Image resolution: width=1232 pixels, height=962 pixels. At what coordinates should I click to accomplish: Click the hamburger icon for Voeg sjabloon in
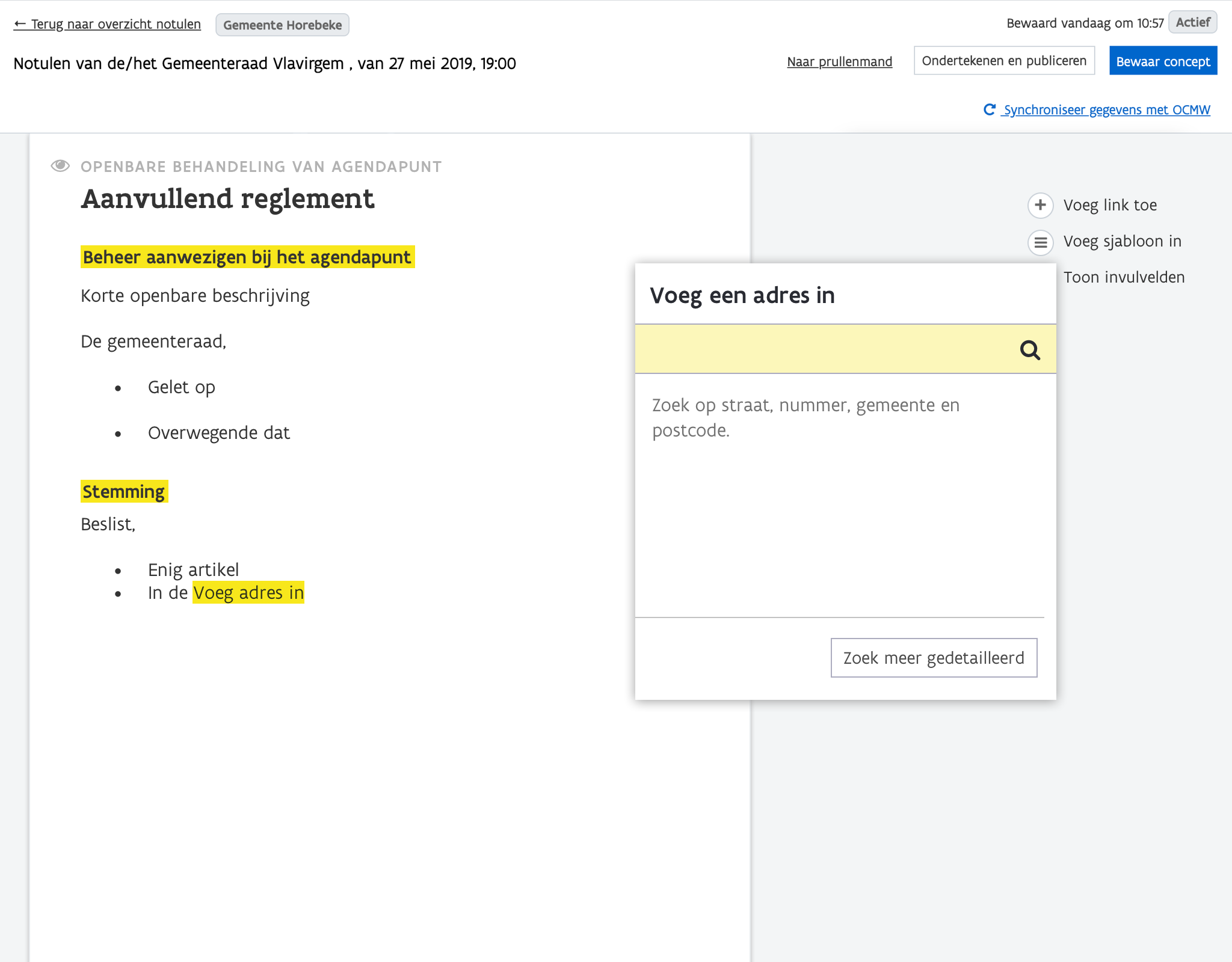(x=1040, y=242)
